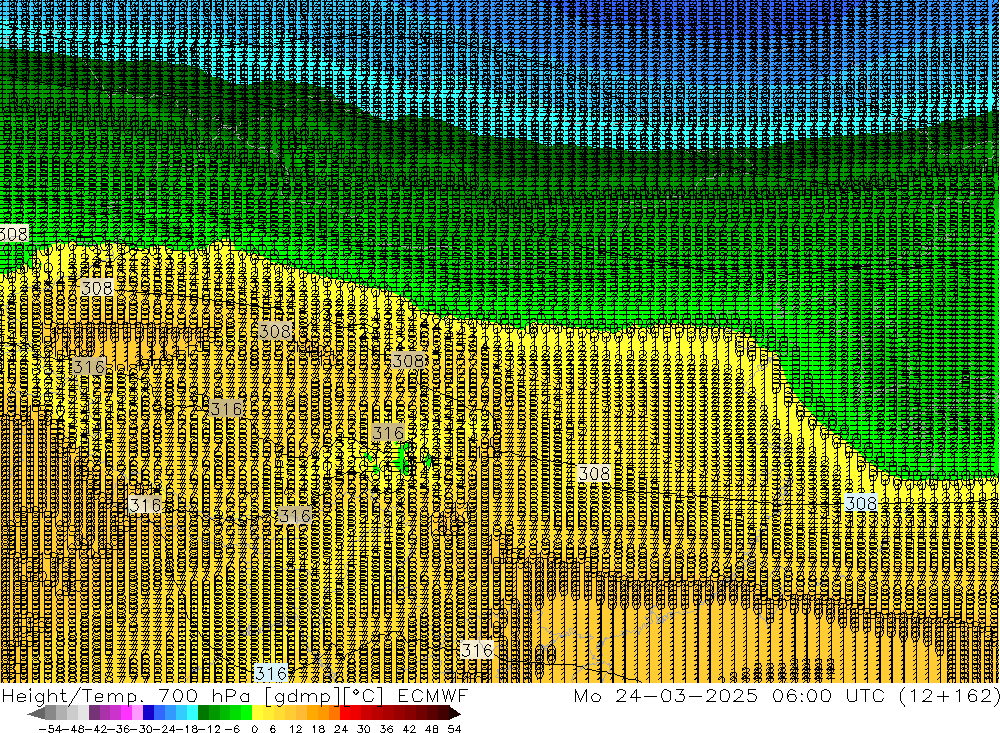Click the blue-highlighted 308 contour label
The height and width of the screenshot is (733, 1000).
(x=861, y=503)
